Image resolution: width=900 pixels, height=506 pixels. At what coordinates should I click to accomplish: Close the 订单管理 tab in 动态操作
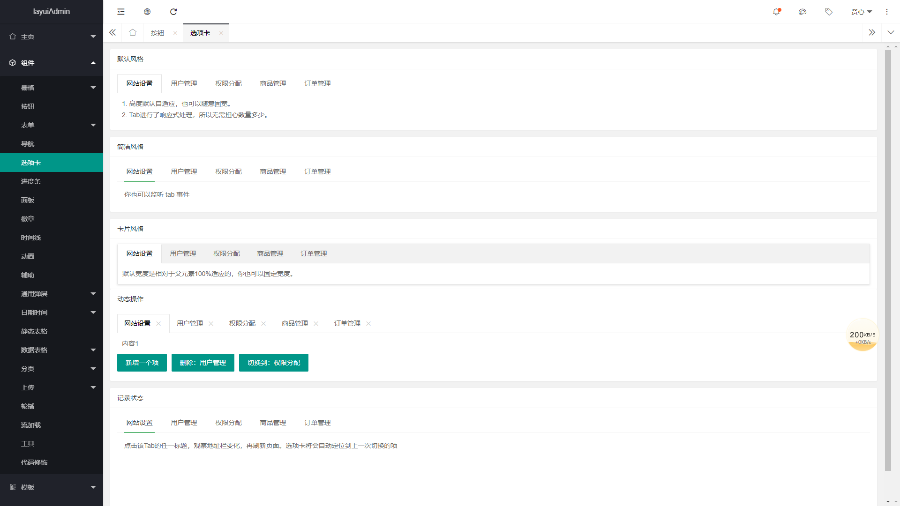pyautogui.click(x=368, y=324)
